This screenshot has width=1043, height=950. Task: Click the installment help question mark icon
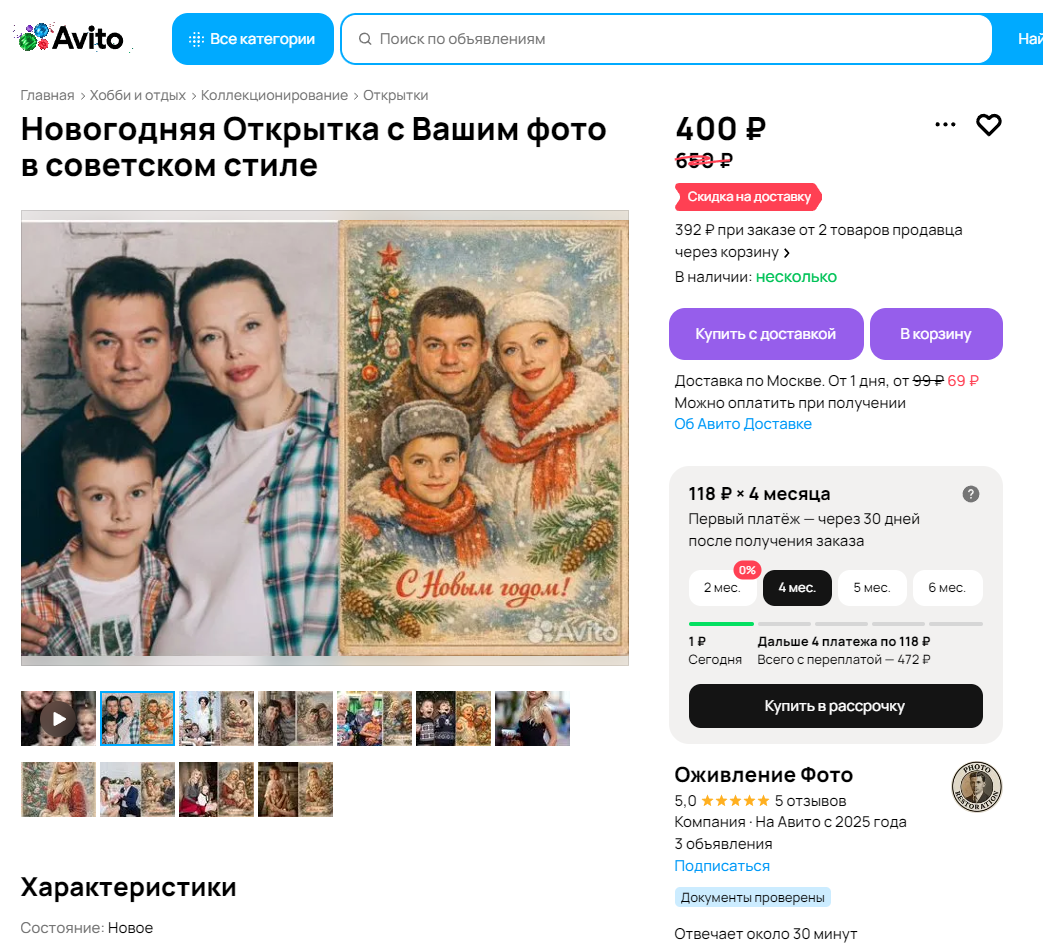970,494
